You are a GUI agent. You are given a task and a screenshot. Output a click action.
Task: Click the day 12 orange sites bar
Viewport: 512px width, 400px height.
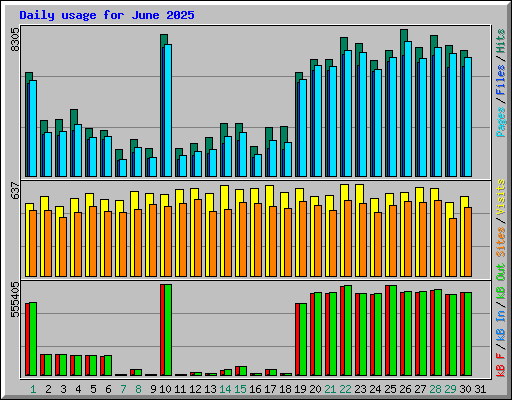pos(198,238)
